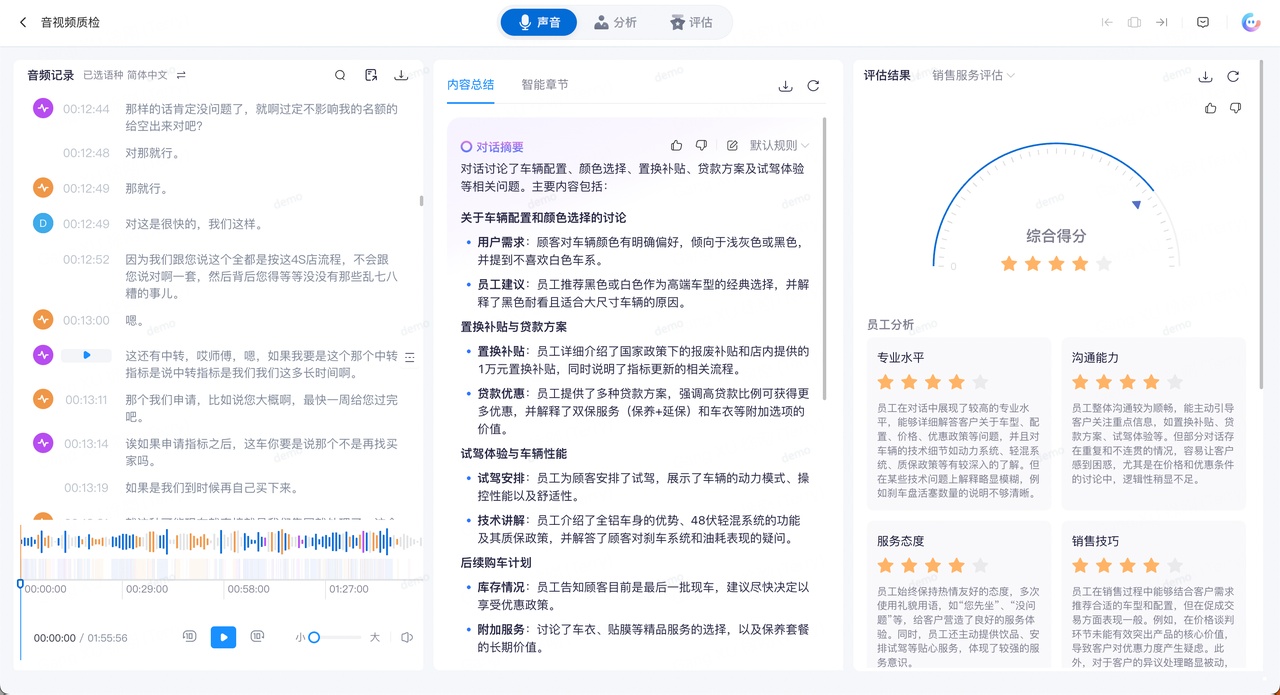Like the 对话摘要 summary with thumbs up
The image size is (1280, 695).
pyautogui.click(x=677, y=146)
